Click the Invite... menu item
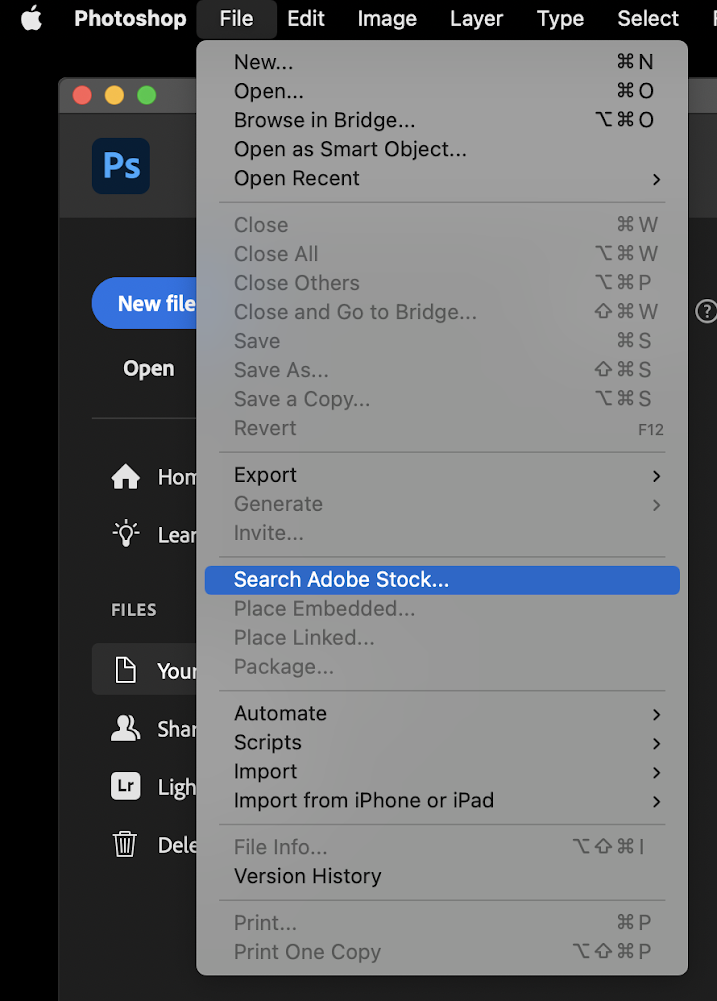Image resolution: width=717 pixels, height=1001 pixels. tap(442, 533)
